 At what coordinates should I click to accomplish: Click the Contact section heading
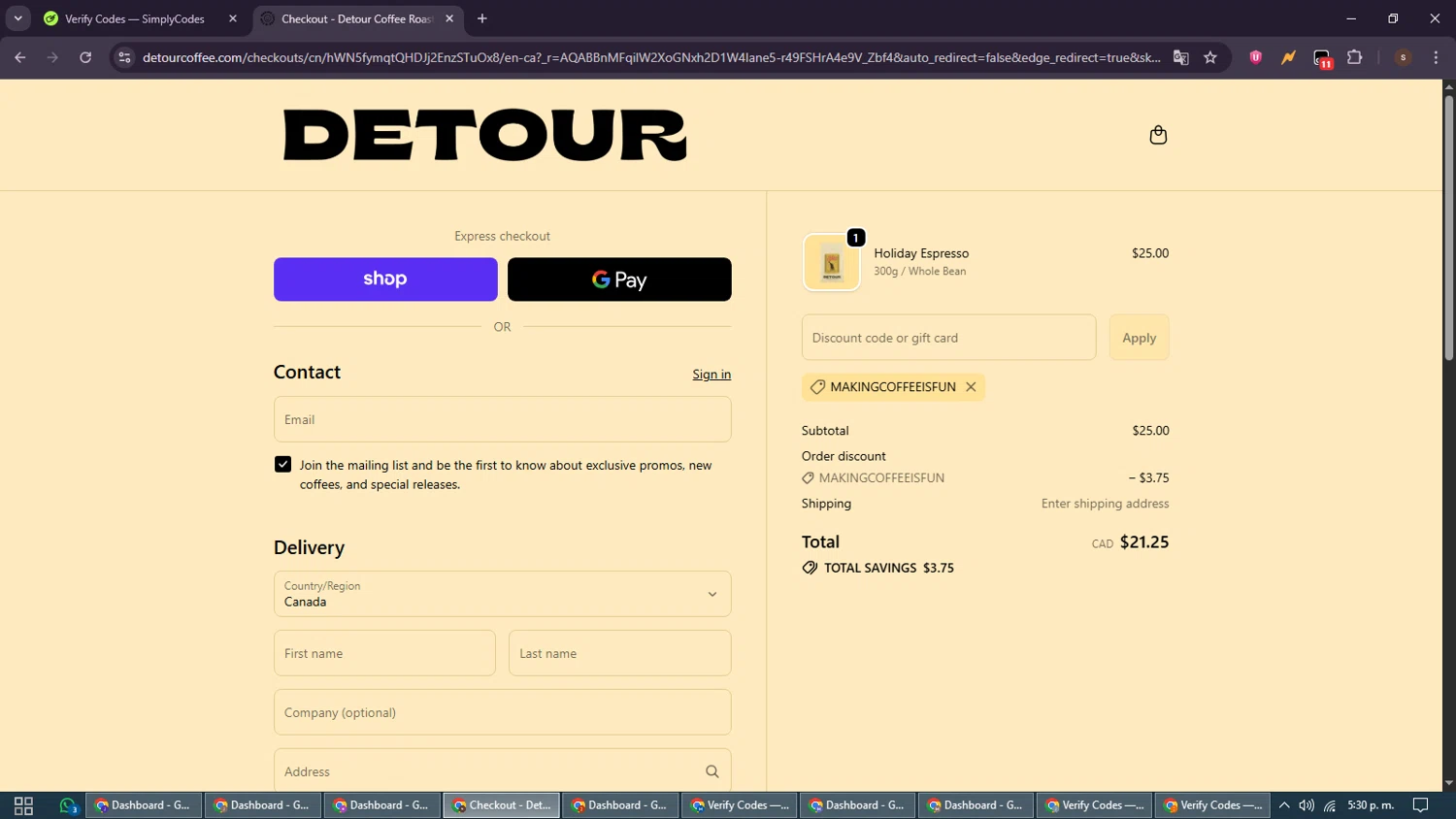click(x=307, y=373)
